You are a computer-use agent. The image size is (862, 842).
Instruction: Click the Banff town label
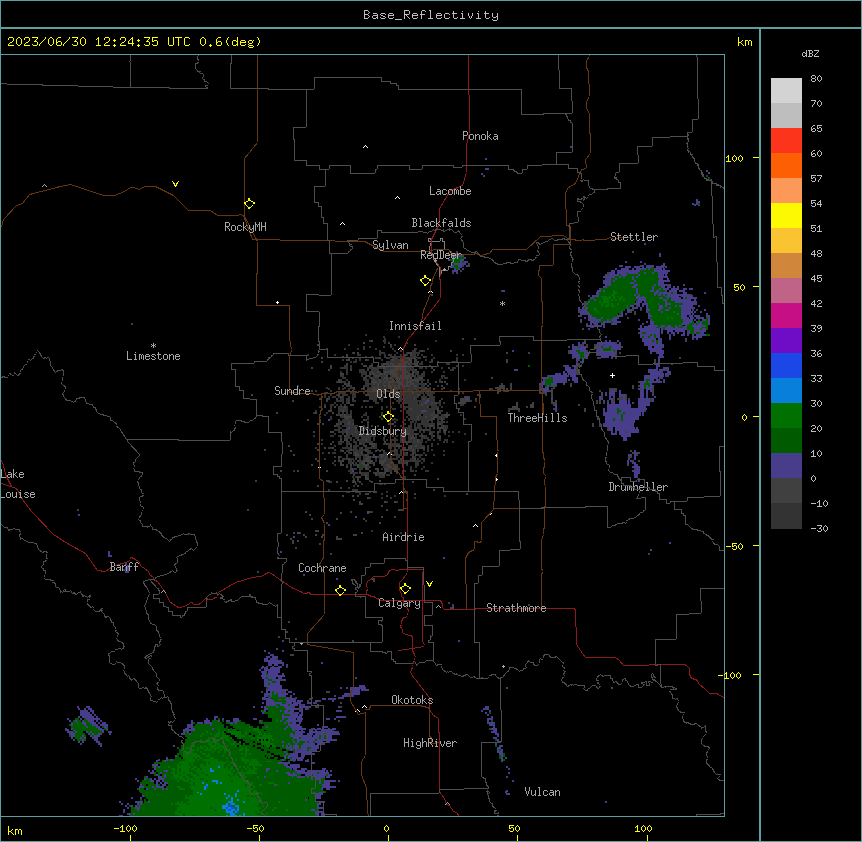click(124, 567)
